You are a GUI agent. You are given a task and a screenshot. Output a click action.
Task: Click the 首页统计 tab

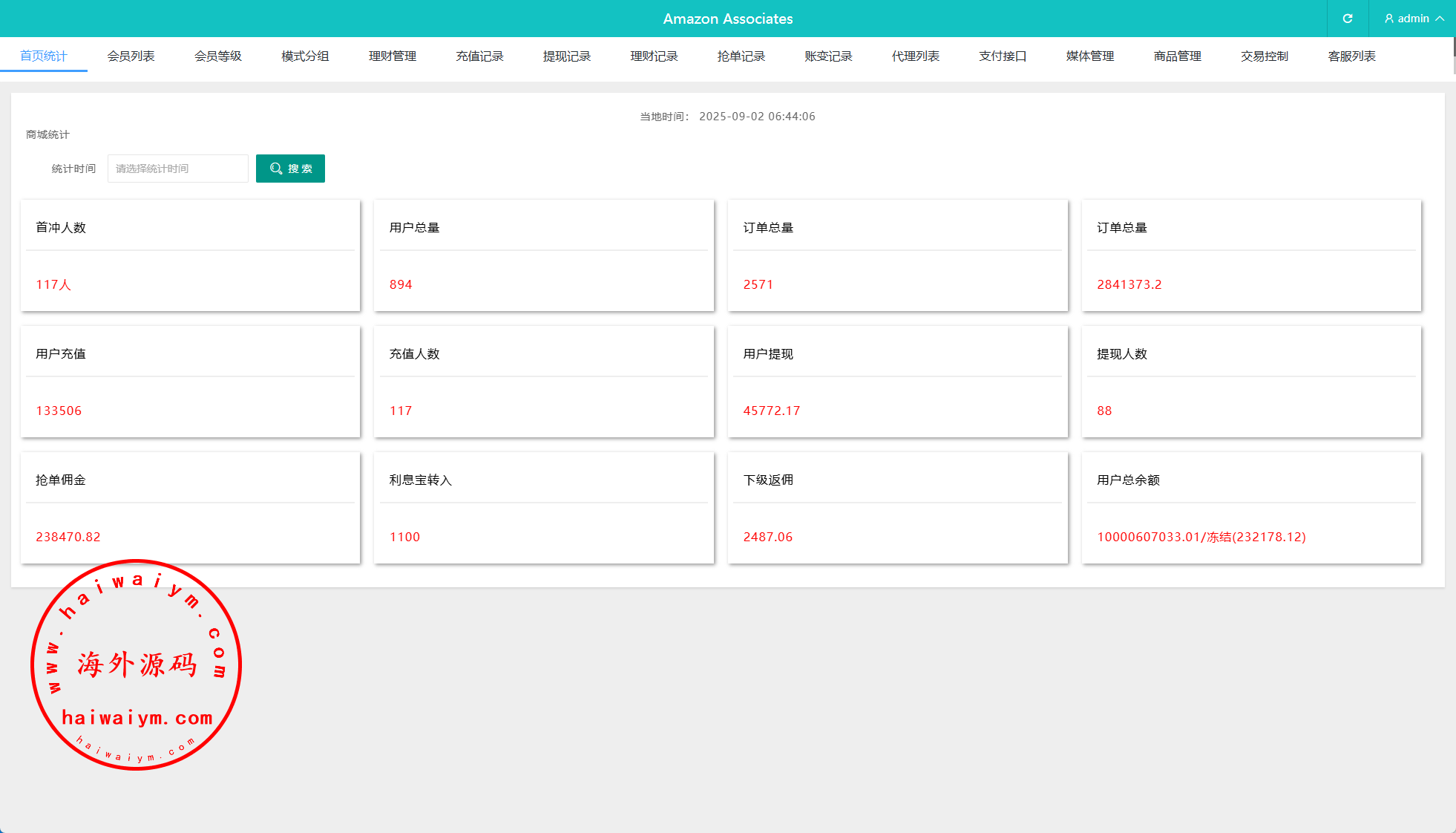point(44,56)
